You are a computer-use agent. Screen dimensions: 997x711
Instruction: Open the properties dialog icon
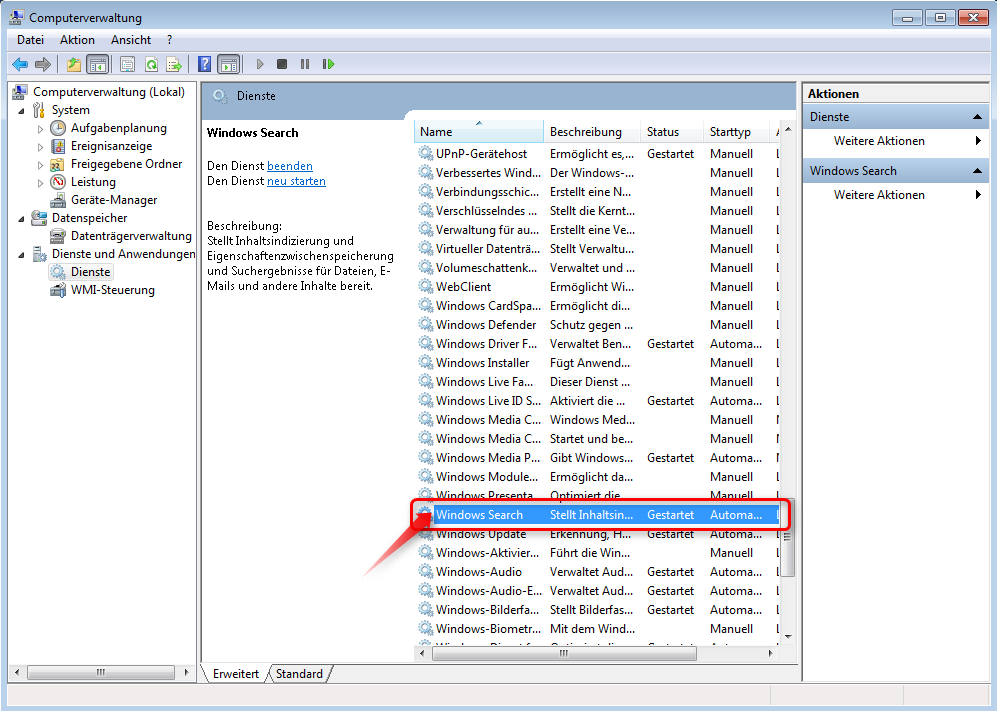click(x=125, y=64)
